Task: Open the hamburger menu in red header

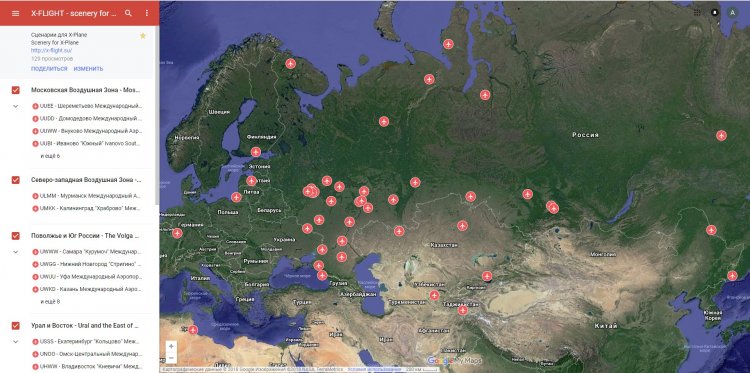Action: 15,13
